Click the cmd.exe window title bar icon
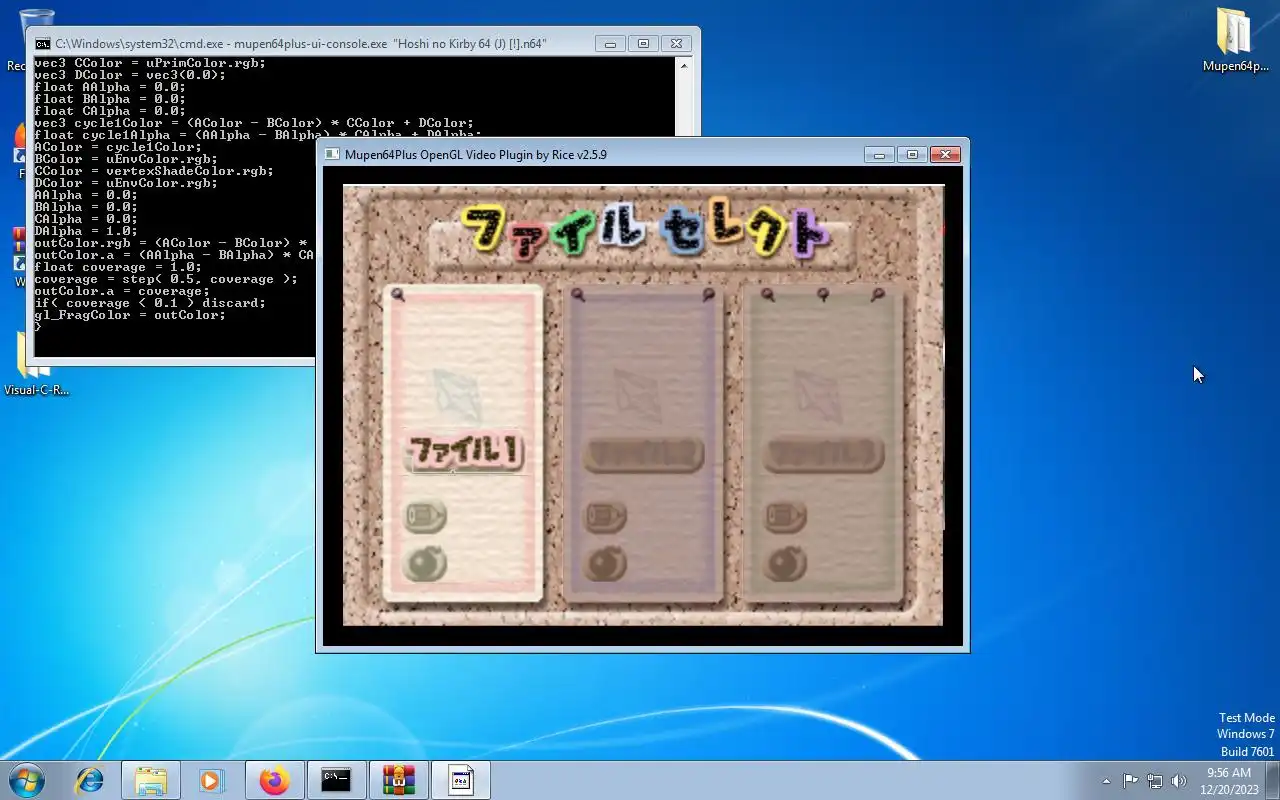Screen dimensions: 1280x800 tap(43, 44)
